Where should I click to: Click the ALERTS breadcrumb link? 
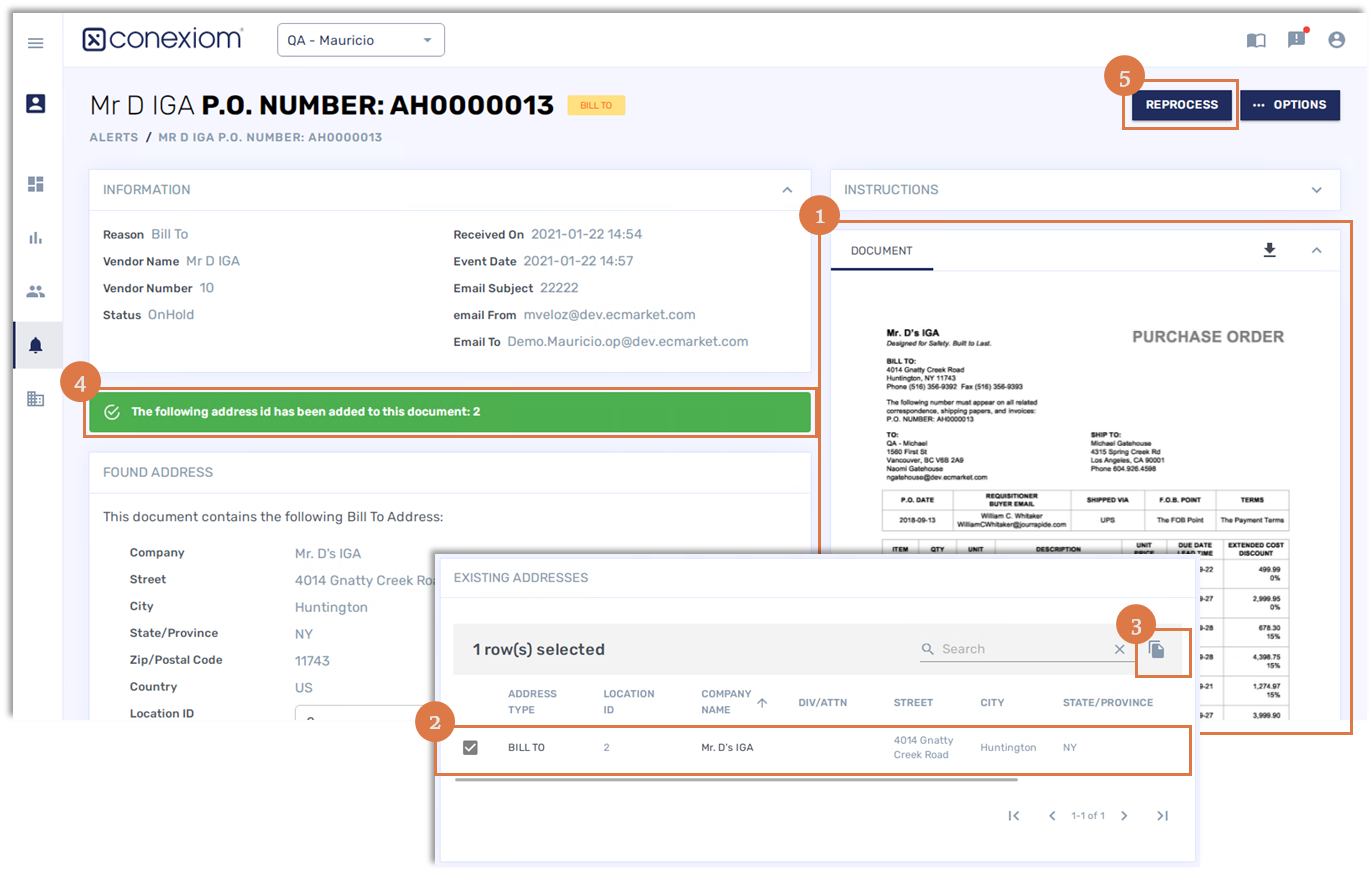click(x=114, y=137)
